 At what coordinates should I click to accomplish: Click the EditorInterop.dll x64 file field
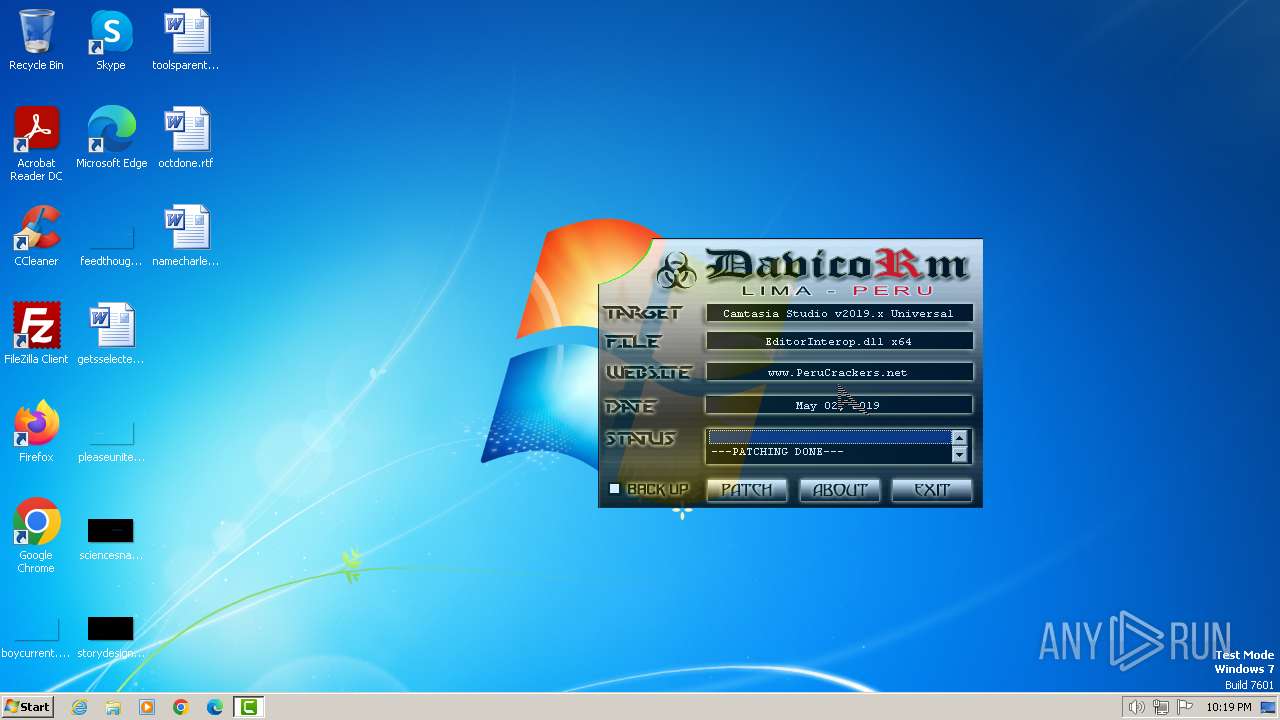point(839,342)
